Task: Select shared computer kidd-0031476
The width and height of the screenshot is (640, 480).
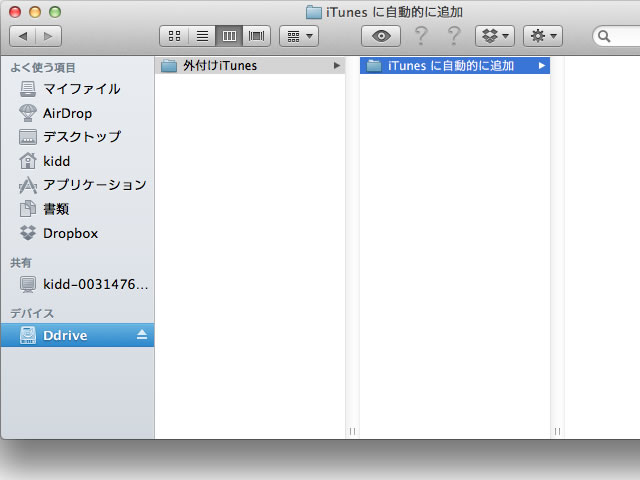Action: [78, 284]
